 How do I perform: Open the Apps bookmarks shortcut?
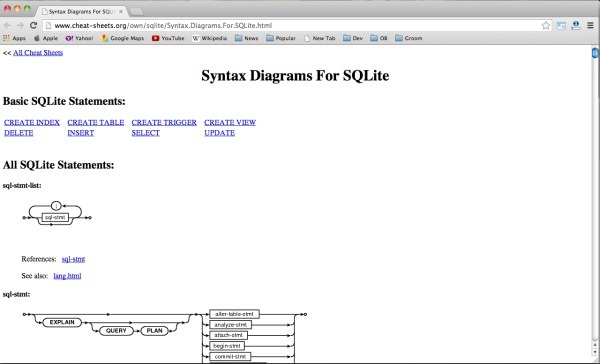[x=14, y=38]
